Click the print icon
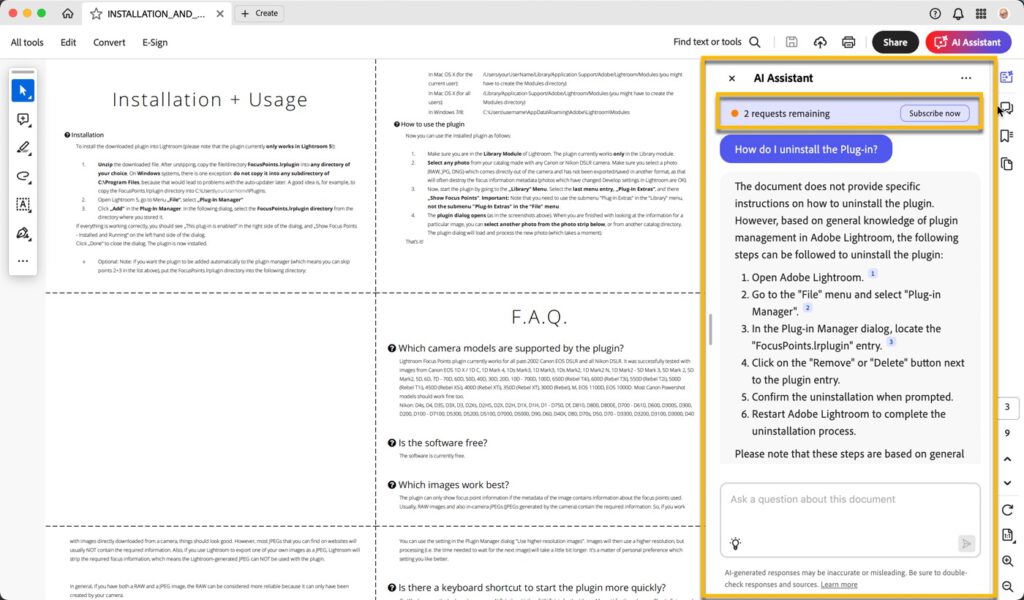The width and height of the screenshot is (1024, 600). [x=848, y=42]
